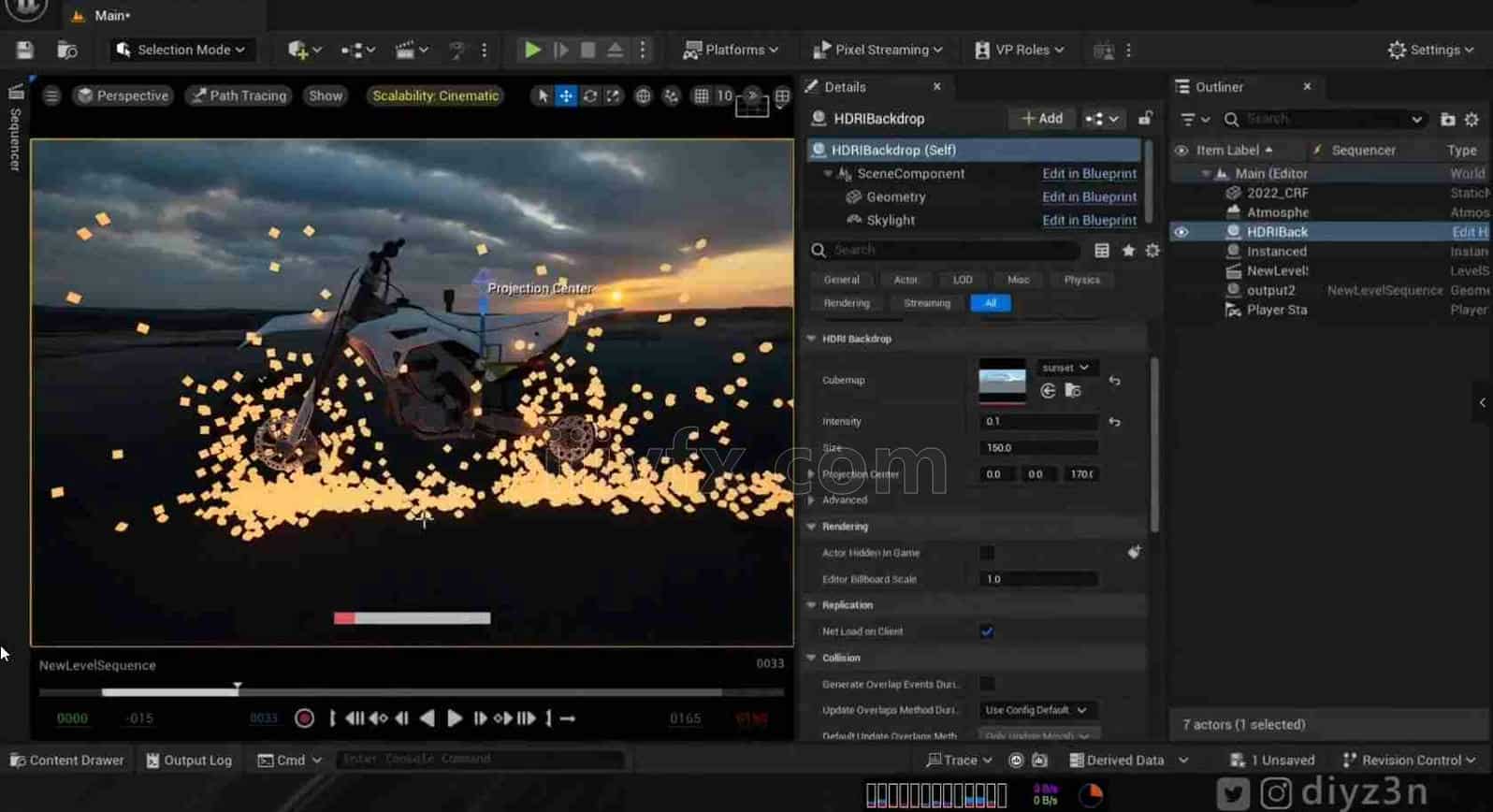Collapse the SceneComponent tree arrow
Screen dimensions: 1493x812
pos(828,174)
